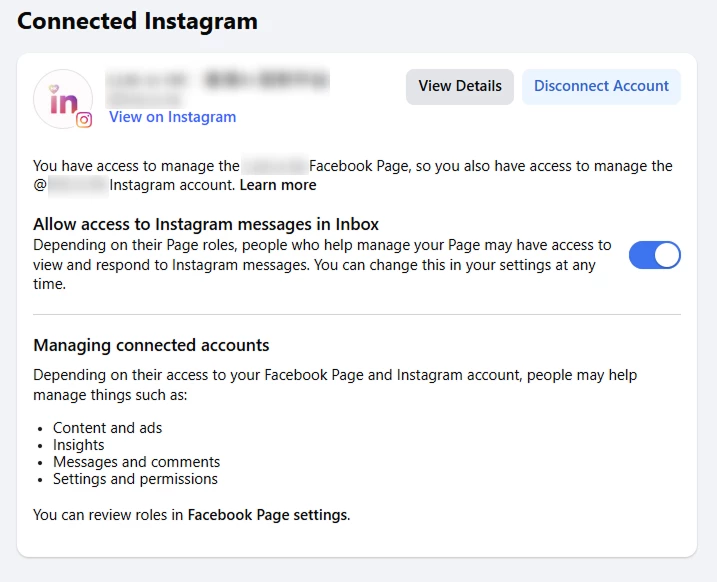Click the blurred Instagram handle after @
717x582 pixels.
76,185
